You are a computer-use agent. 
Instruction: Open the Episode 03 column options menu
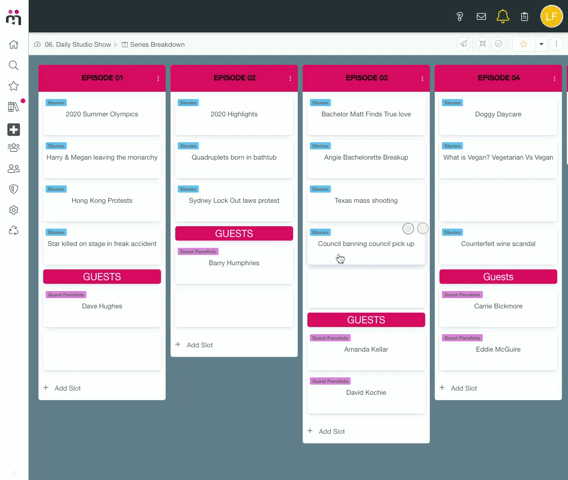(x=422, y=78)
